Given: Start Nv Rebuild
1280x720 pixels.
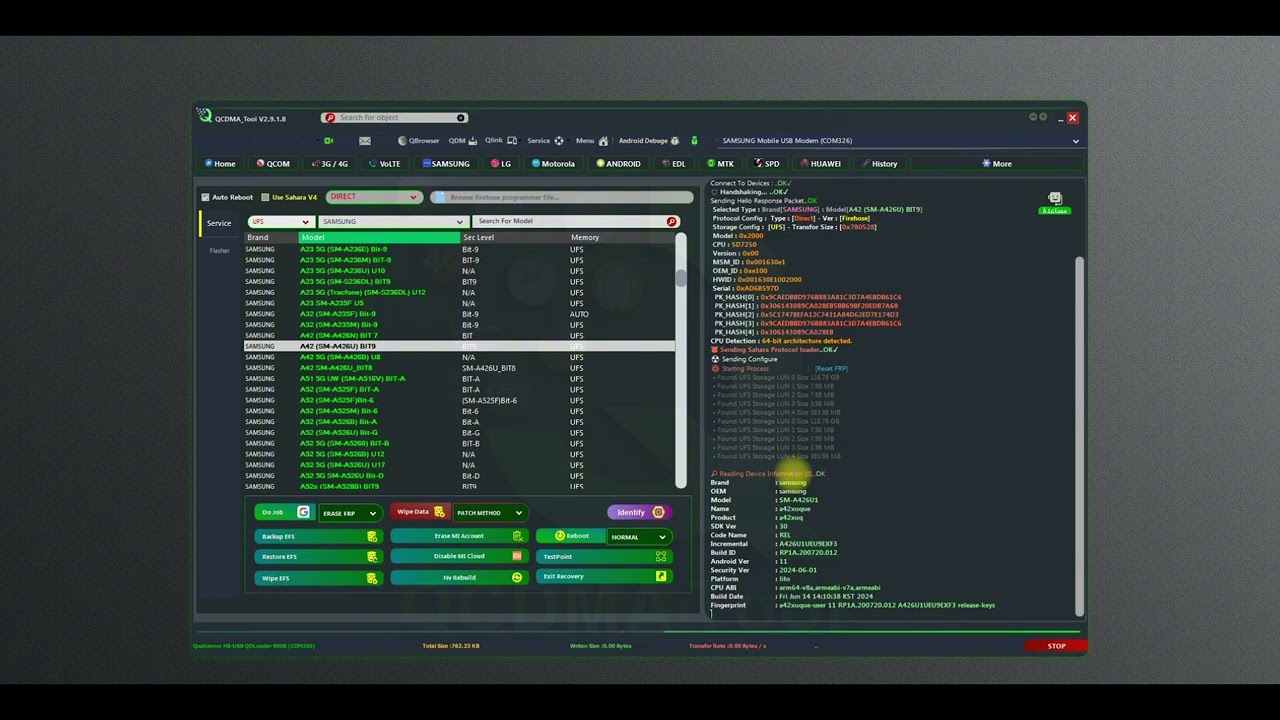Looking at the screenshot, I should [459, 577].
